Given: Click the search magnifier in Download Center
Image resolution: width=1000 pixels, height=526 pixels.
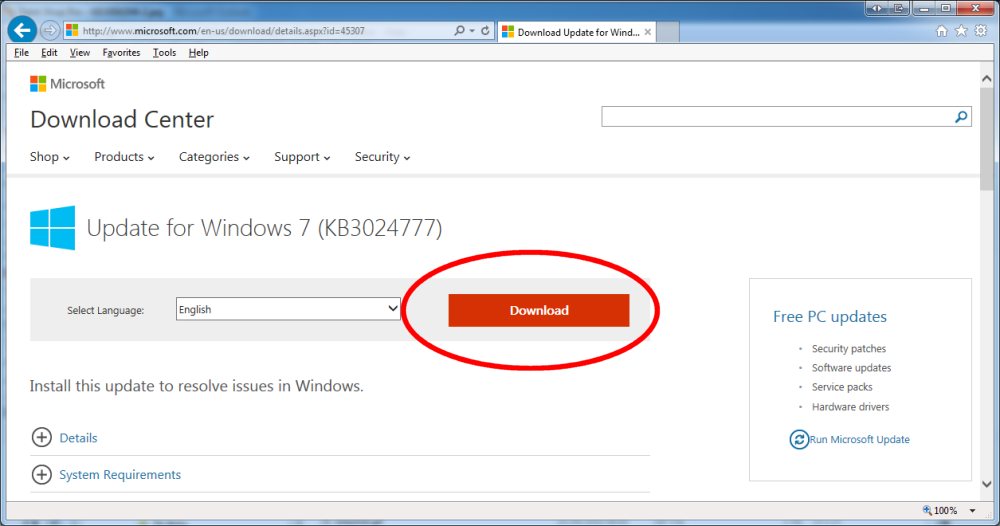Looking at the screenshot, I should 961,117.
